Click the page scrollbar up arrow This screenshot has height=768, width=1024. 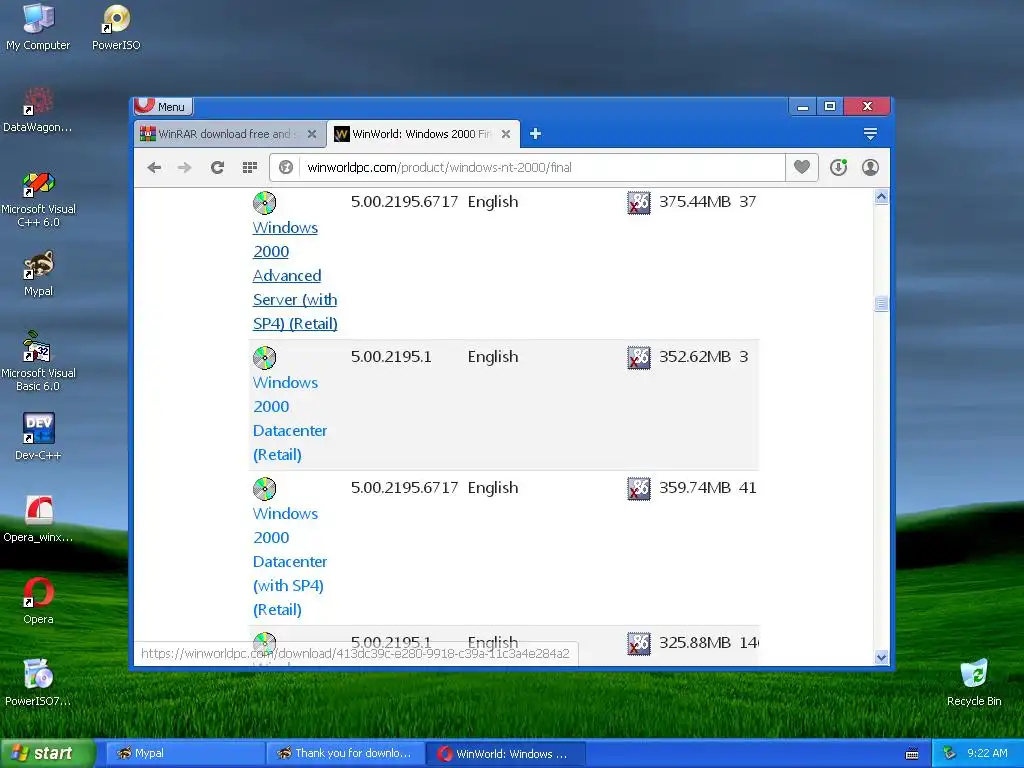[882, 197]
